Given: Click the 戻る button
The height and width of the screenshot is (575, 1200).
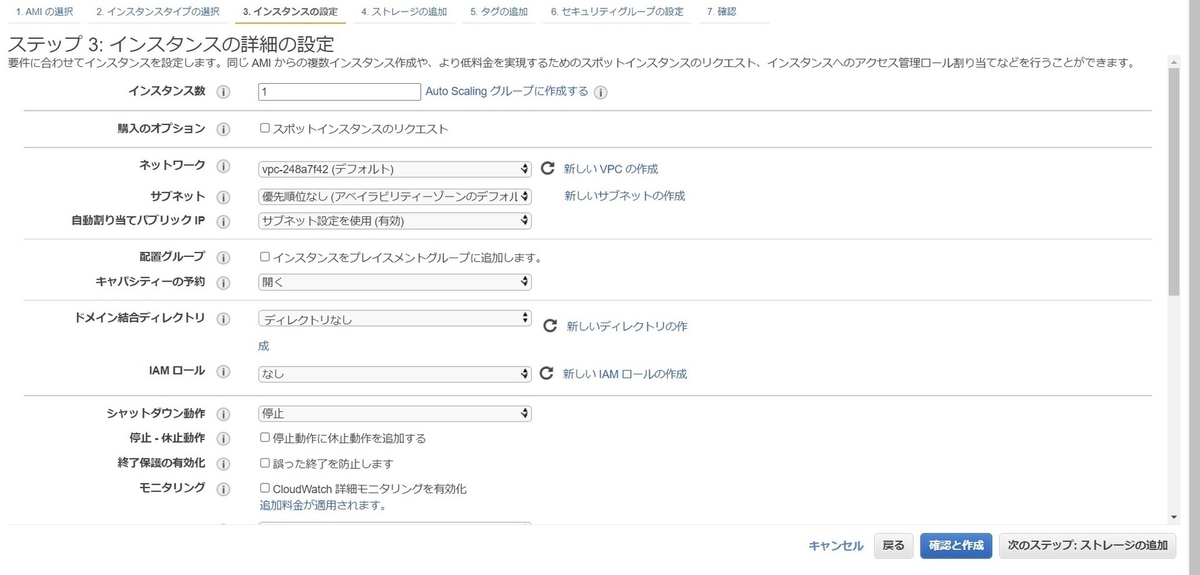Looking at the screenshot, I should (x=894, y=545).
